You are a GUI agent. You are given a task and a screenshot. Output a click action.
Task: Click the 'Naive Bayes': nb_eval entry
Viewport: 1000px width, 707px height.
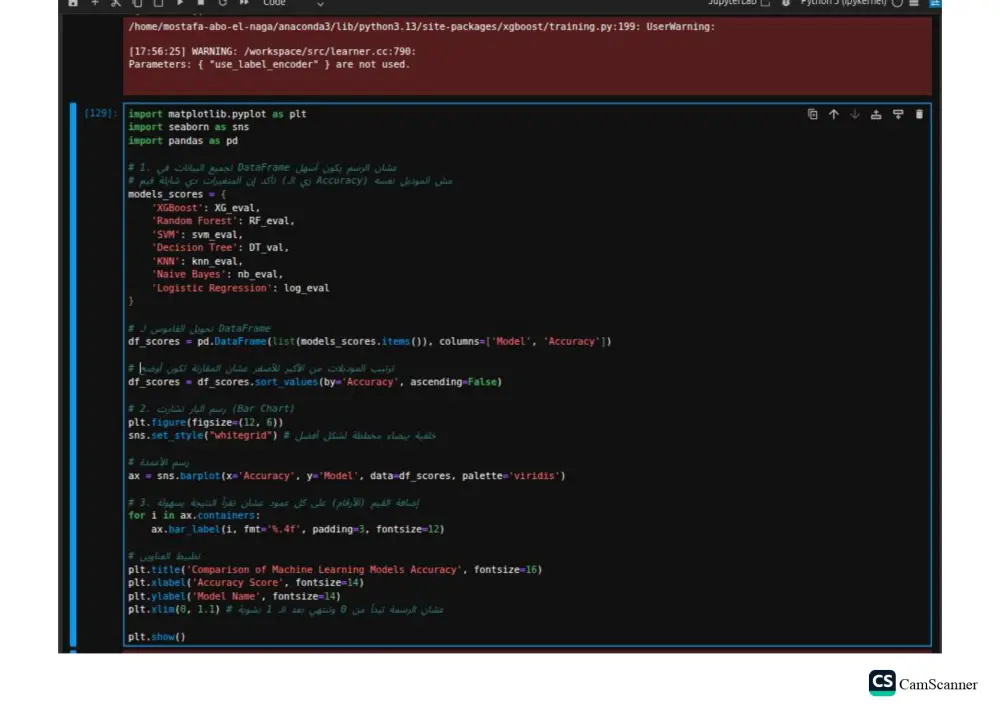coord(217,274)
